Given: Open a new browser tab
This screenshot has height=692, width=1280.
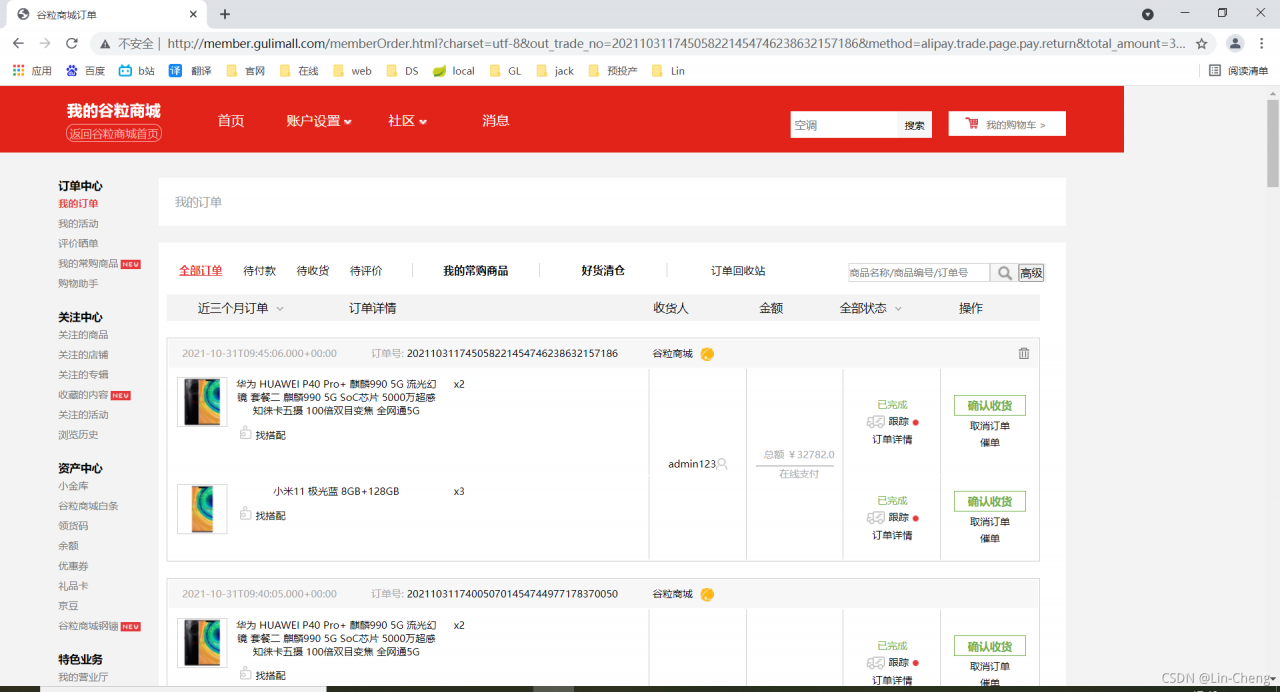Looking at the screenshot, I should [x=225, y=14].
